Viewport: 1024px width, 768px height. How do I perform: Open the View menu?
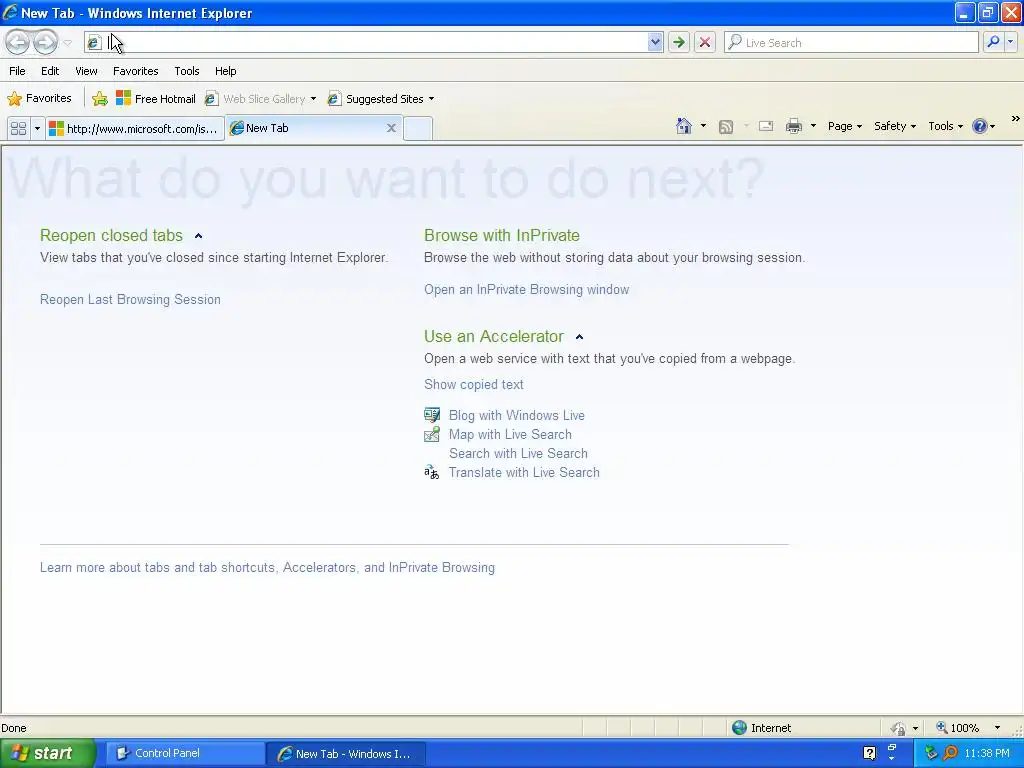86,71
